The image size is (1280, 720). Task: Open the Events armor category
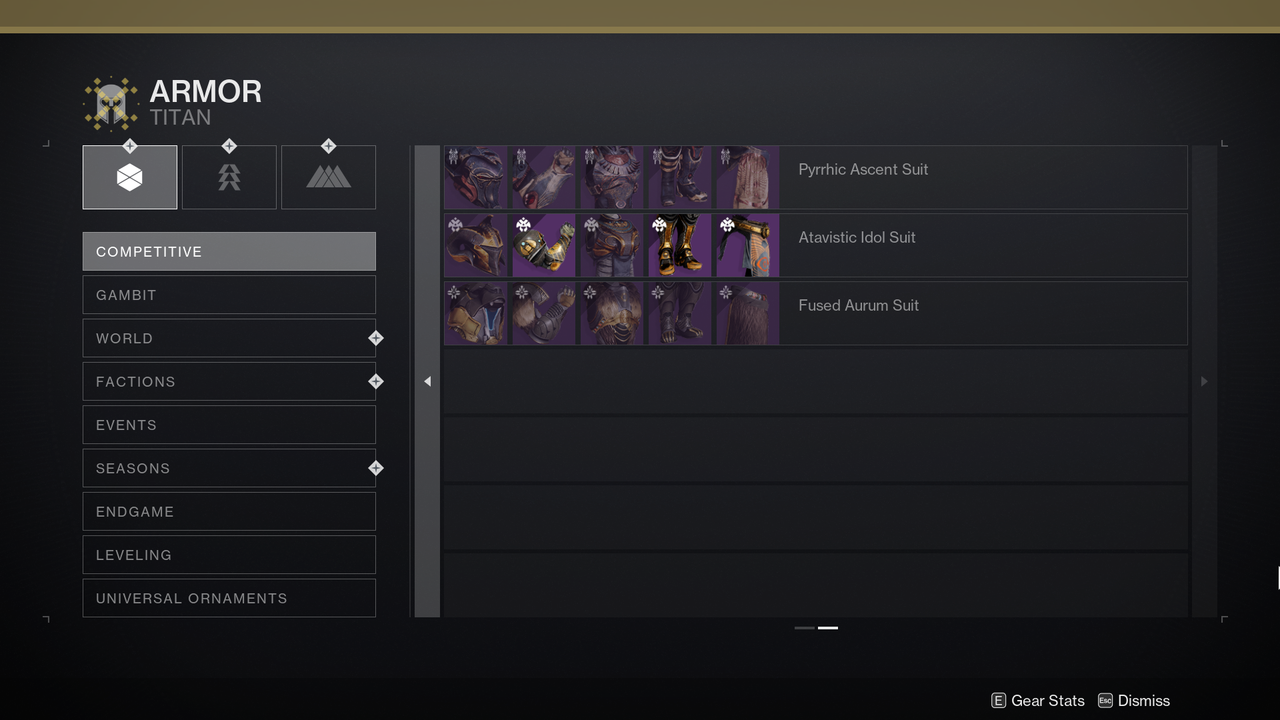point(229,425)
